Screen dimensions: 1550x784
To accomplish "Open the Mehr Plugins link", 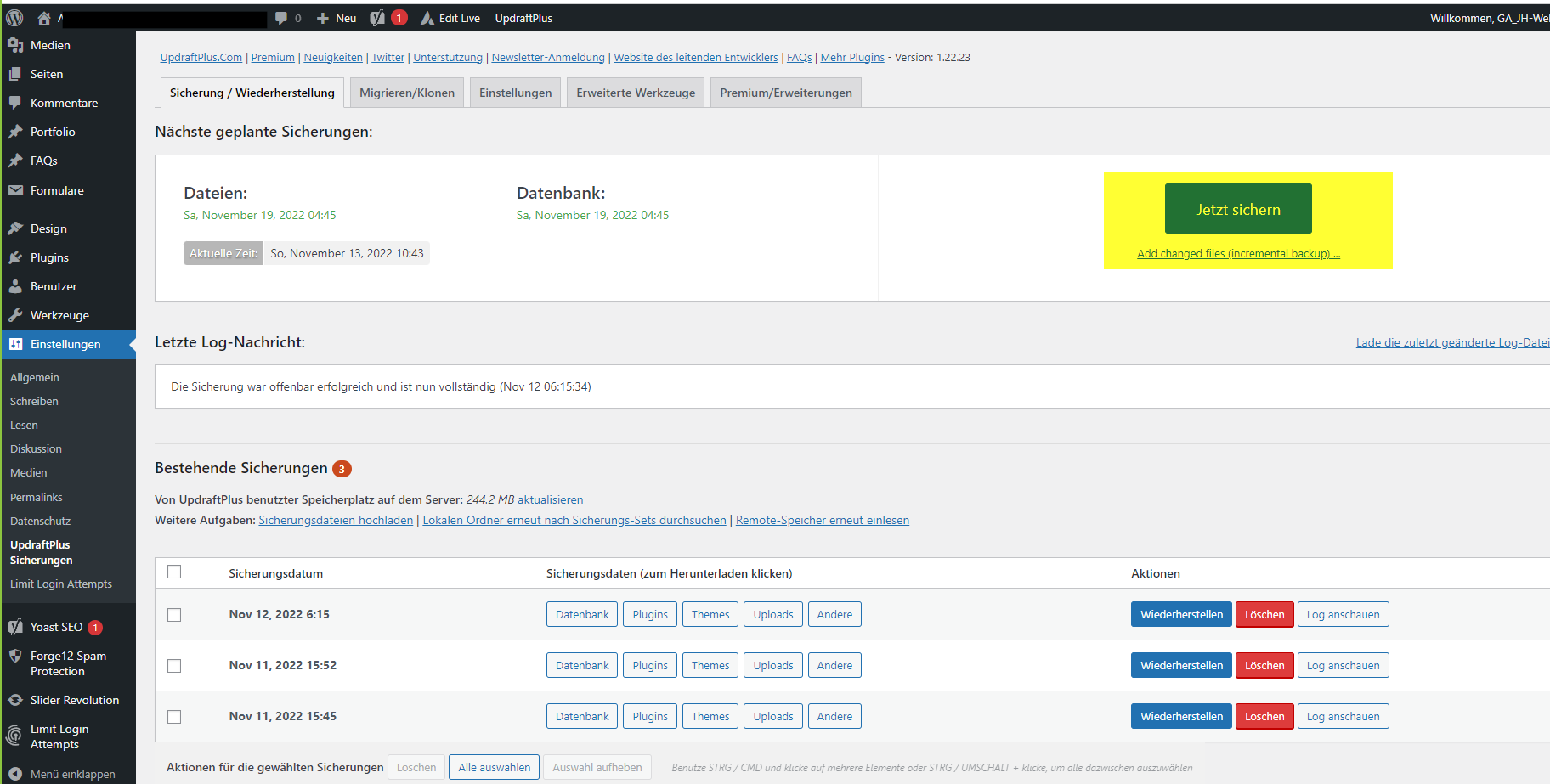I will (x=852, y=57).
